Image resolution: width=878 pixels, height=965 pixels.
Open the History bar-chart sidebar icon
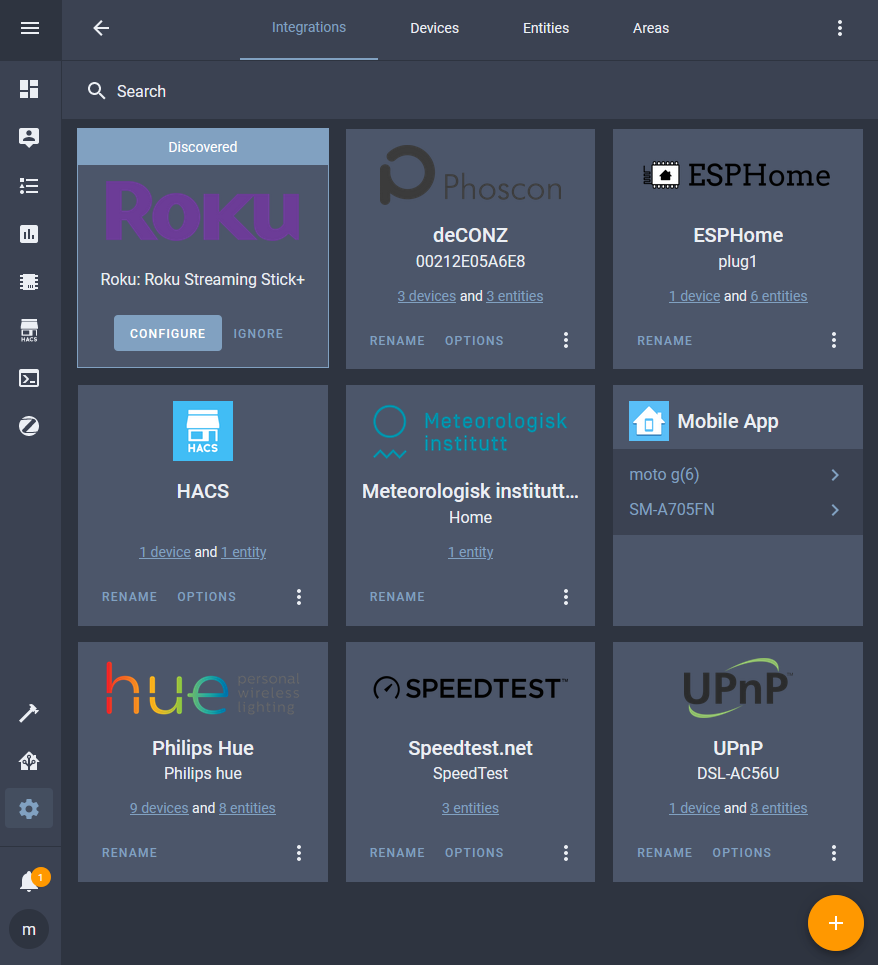(29, 233)
